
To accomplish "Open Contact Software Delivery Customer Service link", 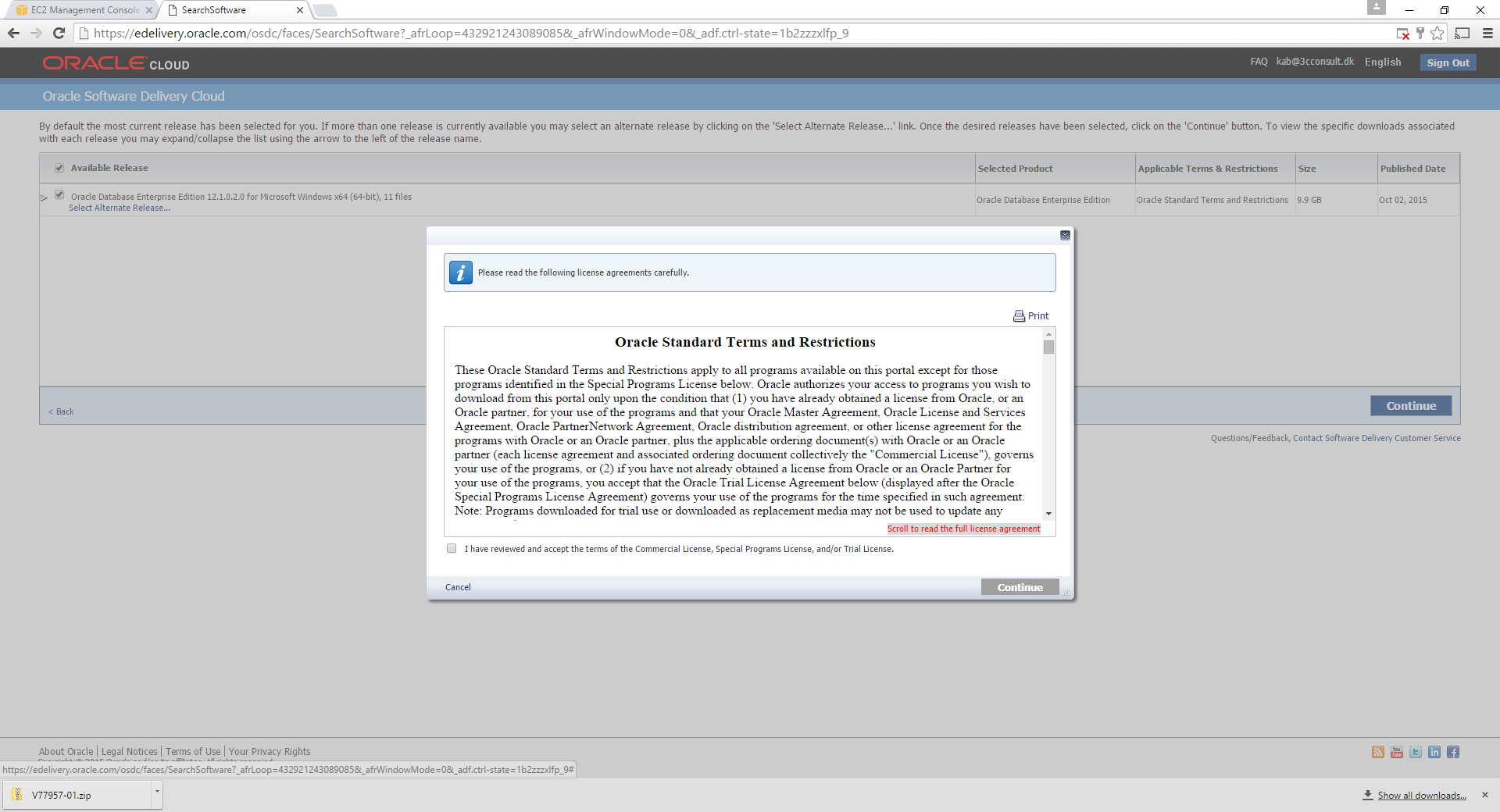I will point(1377,438).
